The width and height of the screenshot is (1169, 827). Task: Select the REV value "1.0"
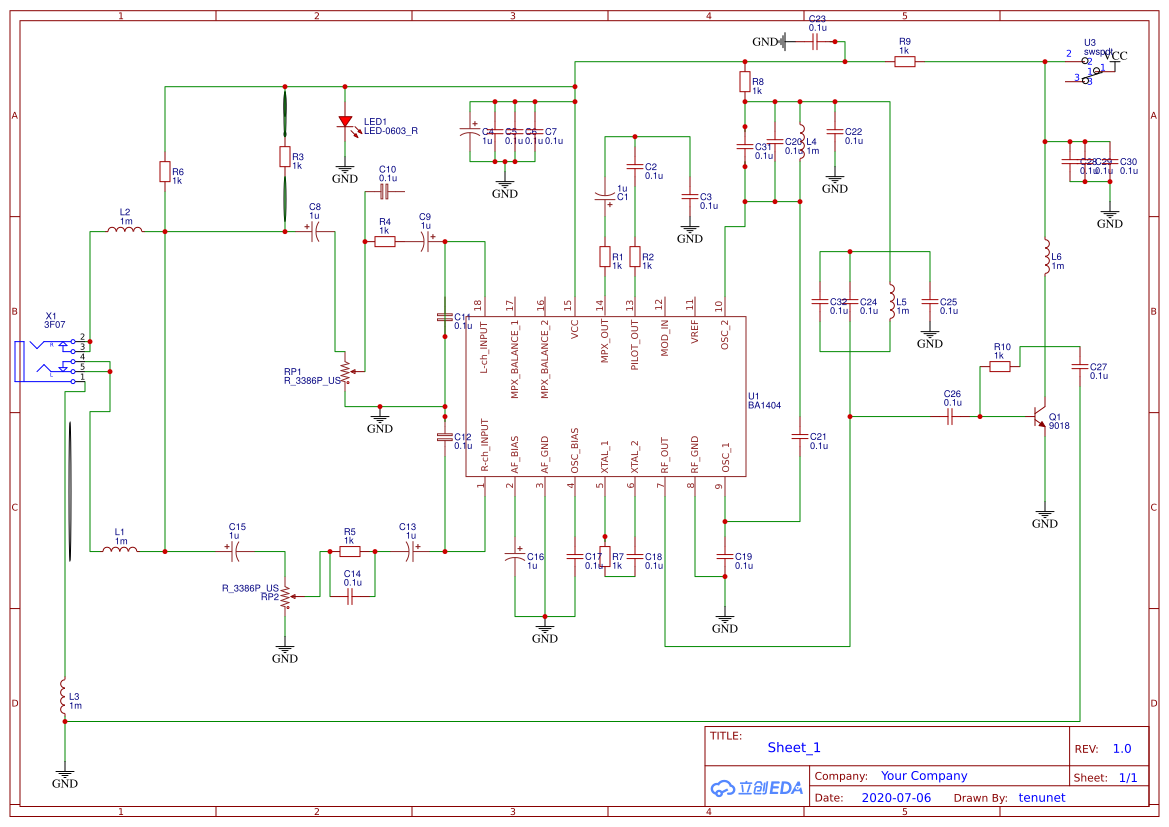click(x=1122, y=749)
